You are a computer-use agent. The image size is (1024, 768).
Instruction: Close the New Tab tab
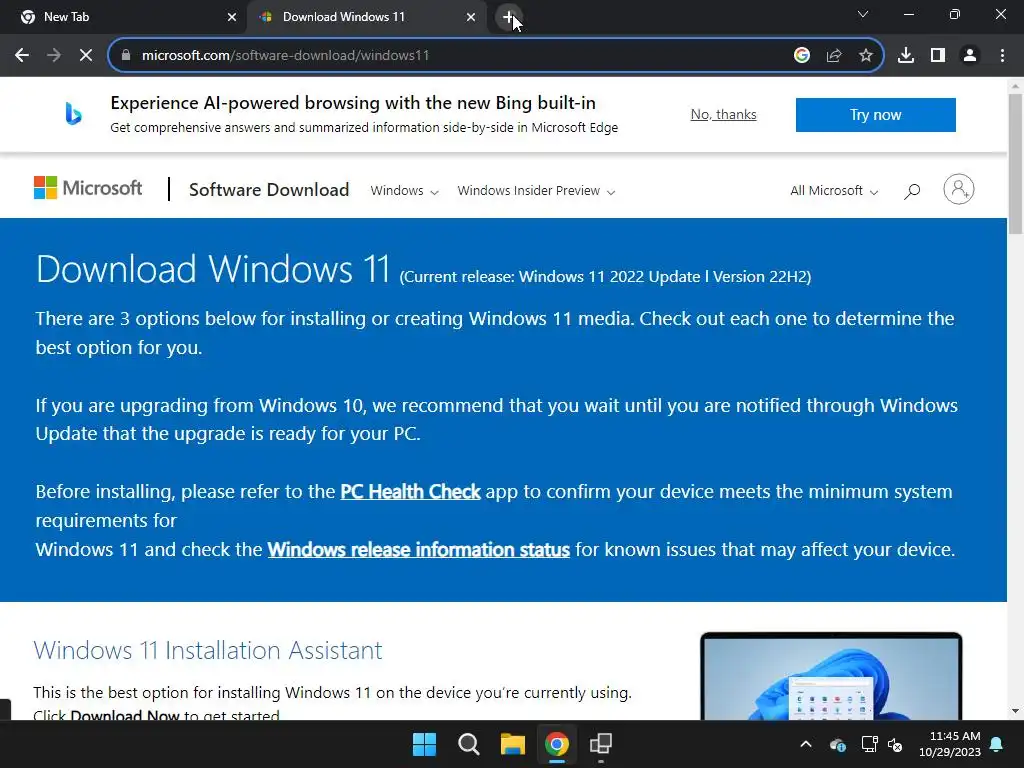[x=232, y=18]
